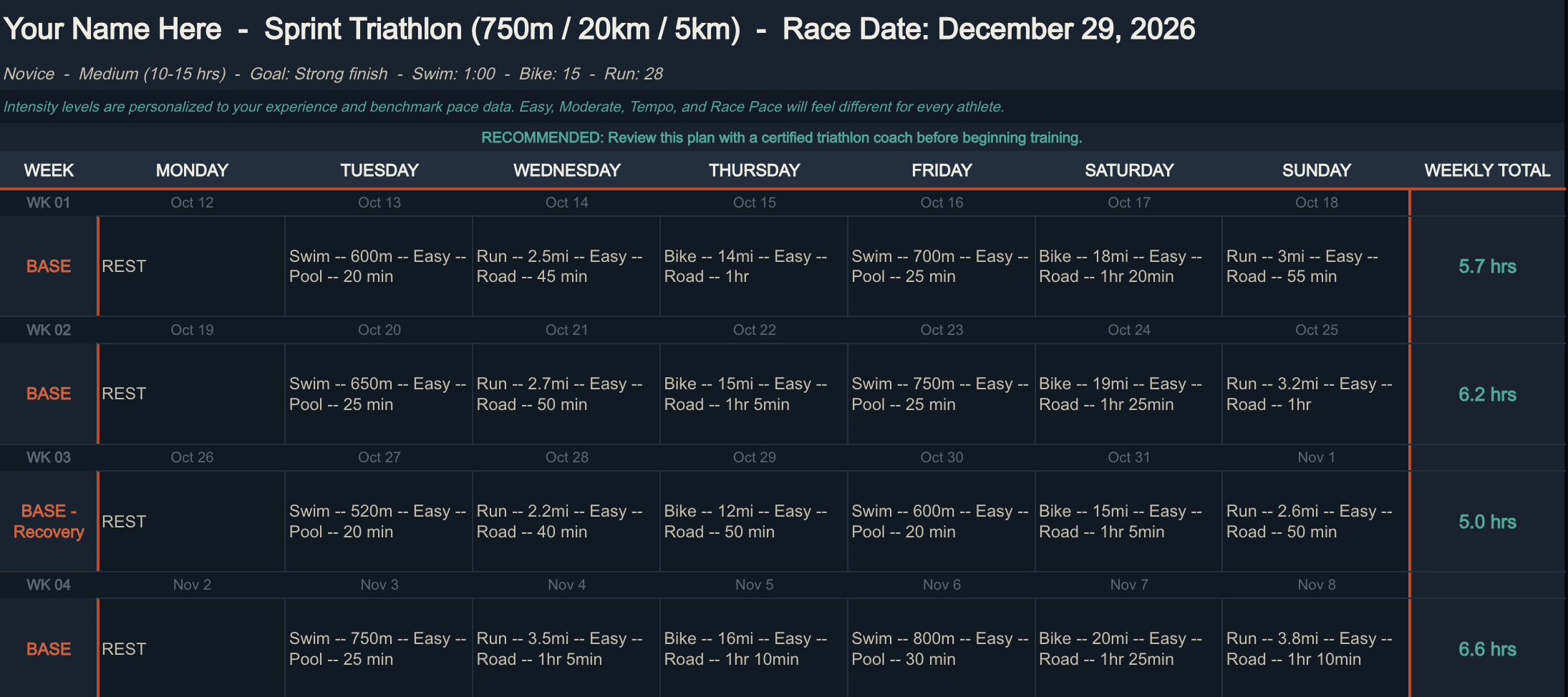Click the WEEK column header
This screenshot has width=1568, height=697.
49,170
